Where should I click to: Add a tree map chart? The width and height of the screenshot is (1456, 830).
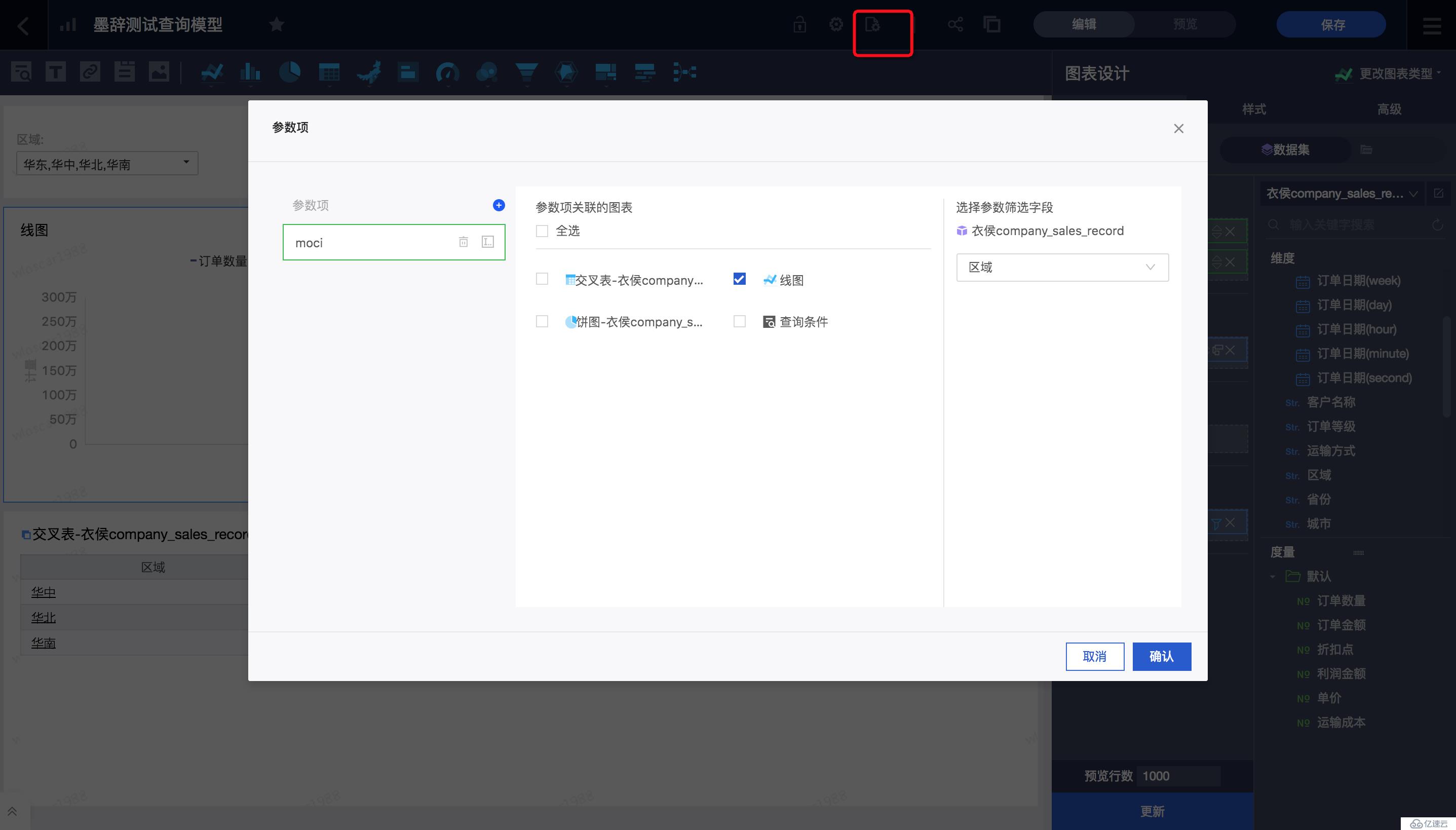605,73
